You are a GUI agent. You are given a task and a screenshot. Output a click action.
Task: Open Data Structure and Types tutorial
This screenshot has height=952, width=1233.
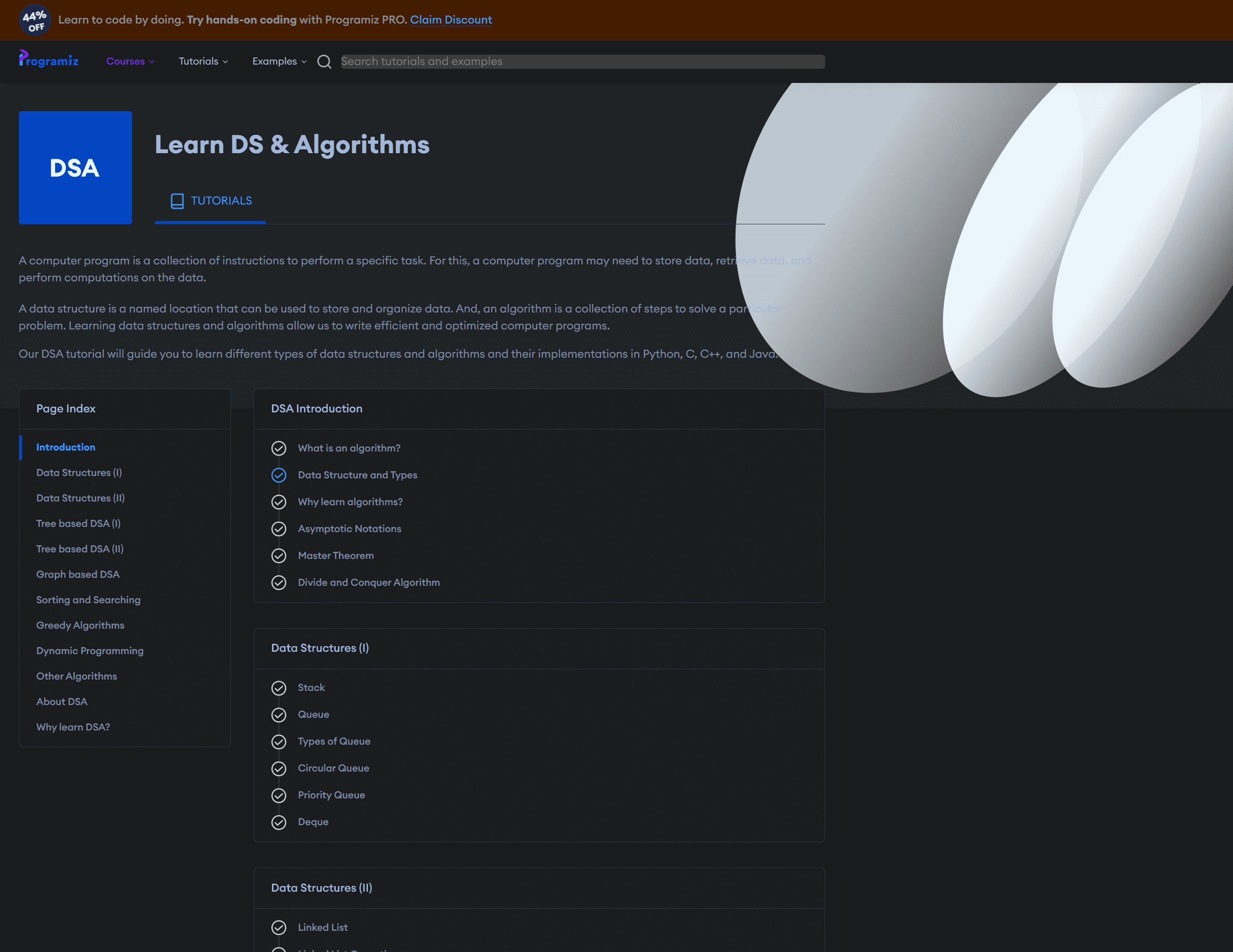(357, 475)
